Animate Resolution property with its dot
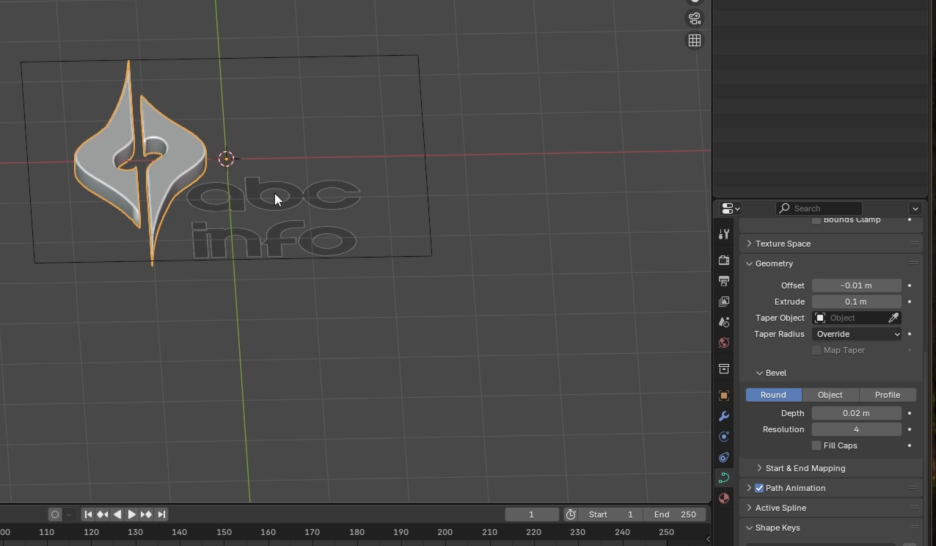This screenshot has width=936, height=546. click(910, 430)
